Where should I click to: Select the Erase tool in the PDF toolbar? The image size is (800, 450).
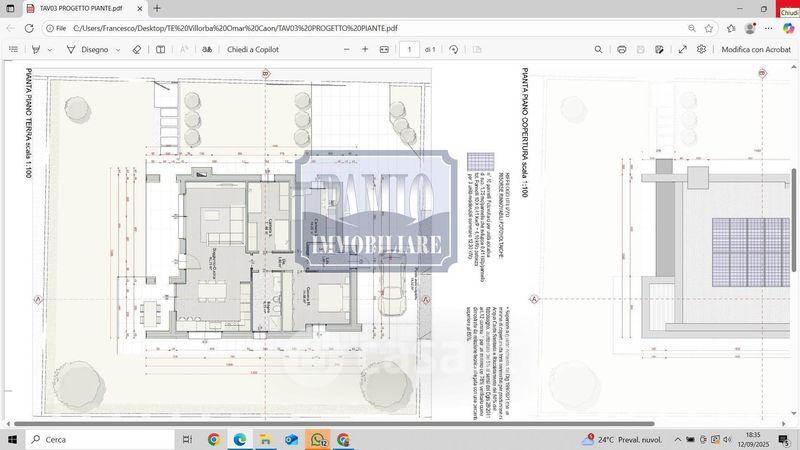(x=137, y=49)
